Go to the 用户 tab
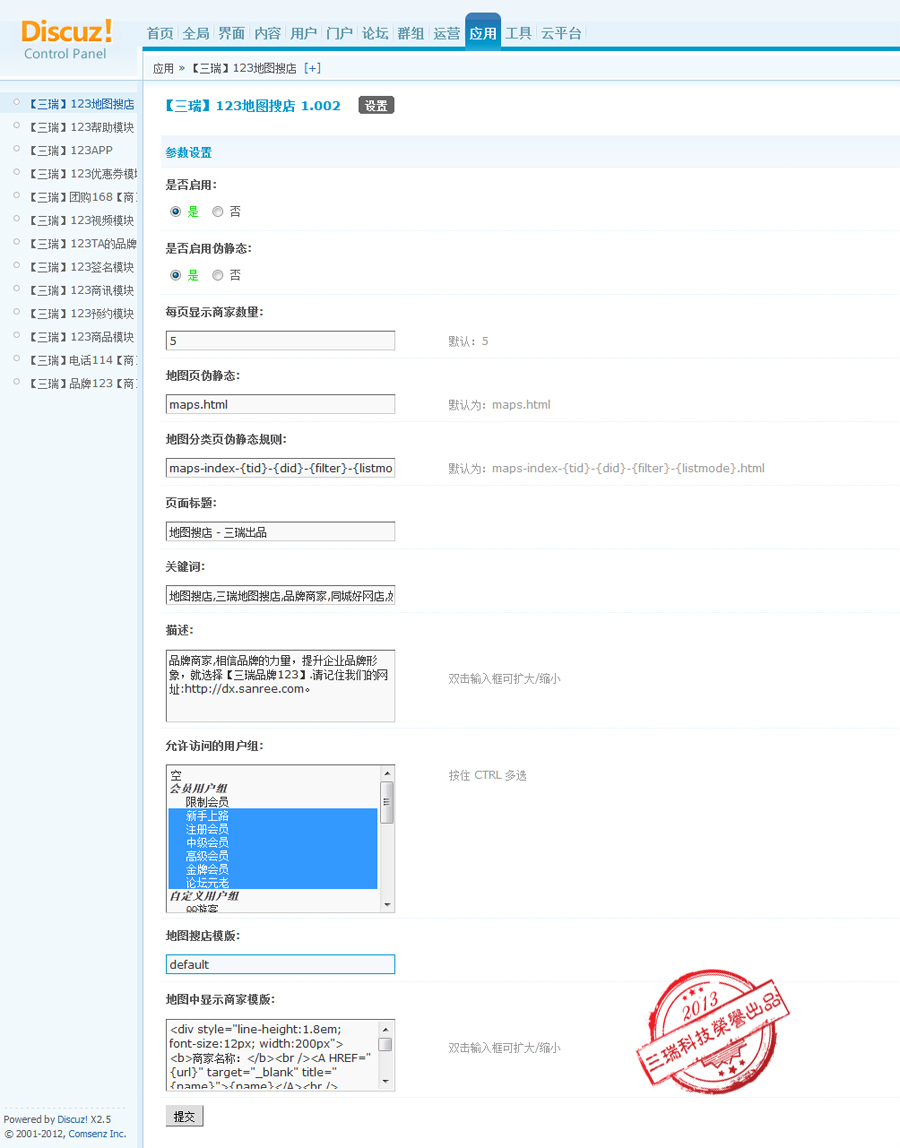900x1148 pixels. coord(303,33)
